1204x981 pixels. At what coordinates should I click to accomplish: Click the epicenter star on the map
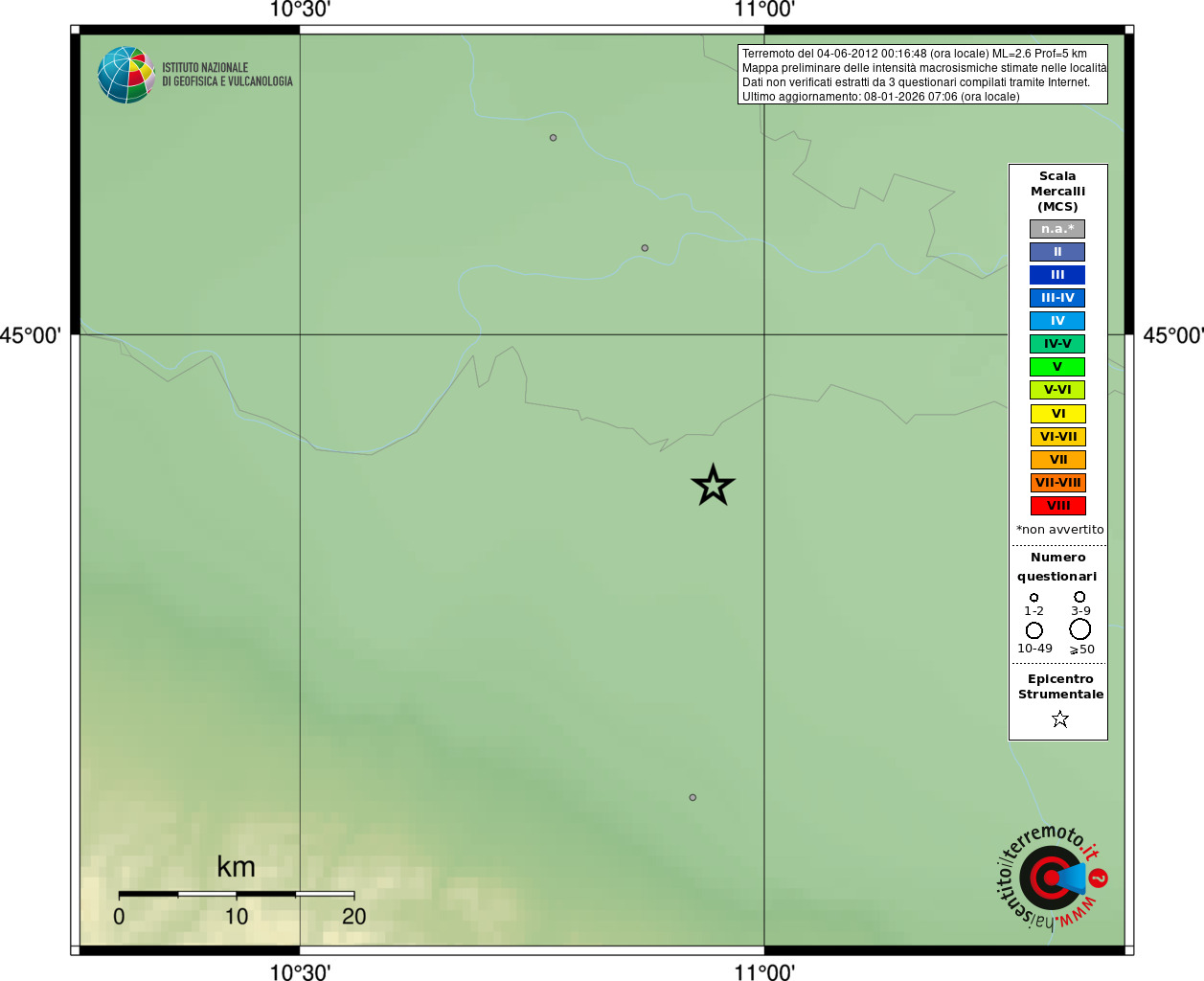click(713, 485)
